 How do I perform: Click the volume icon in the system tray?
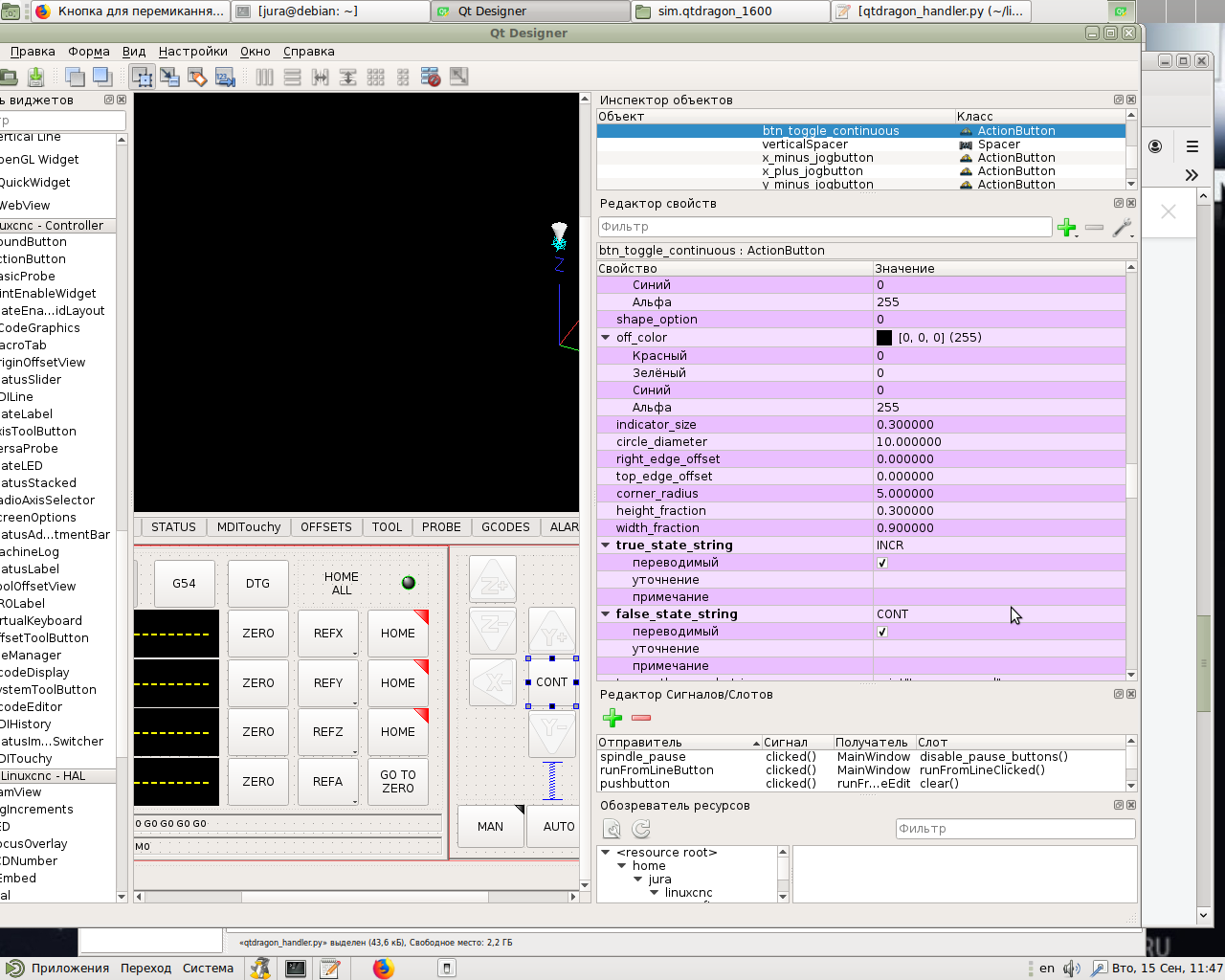point(1072,968)
